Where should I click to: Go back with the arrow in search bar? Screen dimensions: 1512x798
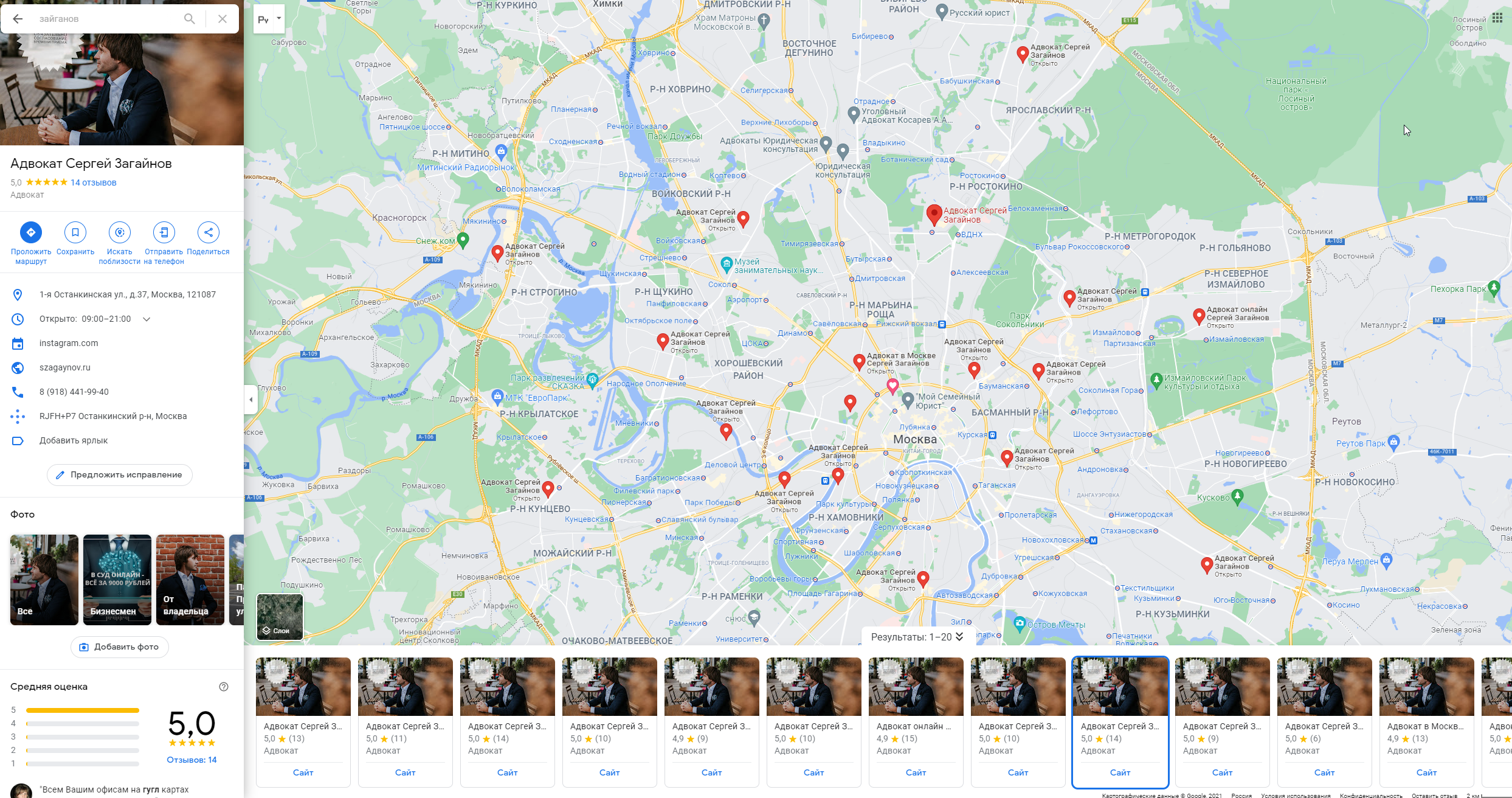[18, 19]
